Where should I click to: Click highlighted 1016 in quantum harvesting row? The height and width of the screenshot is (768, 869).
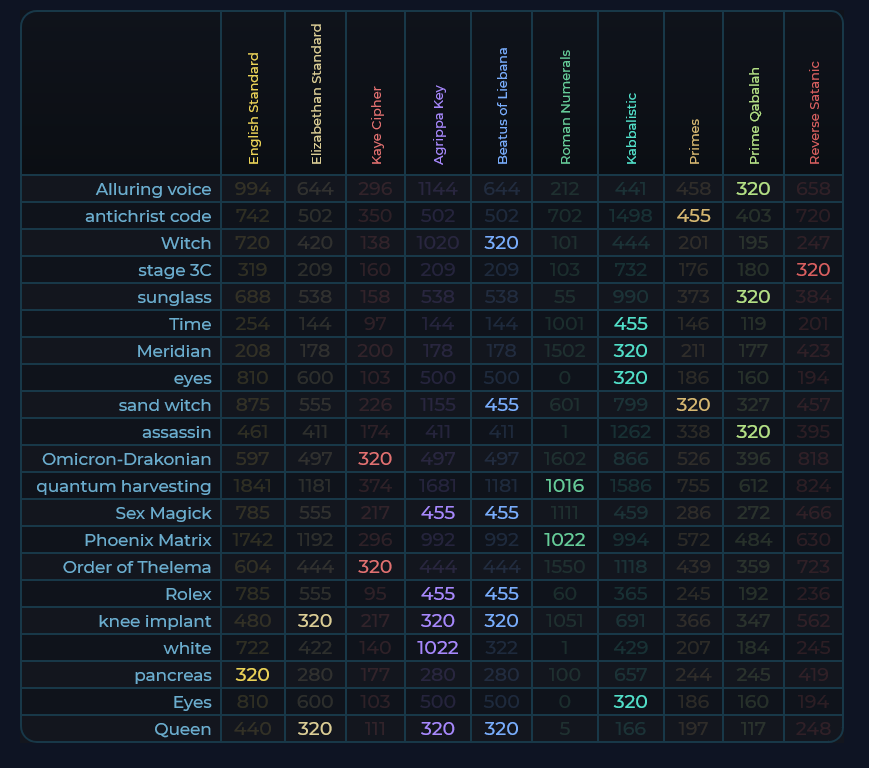click(564, 486)
